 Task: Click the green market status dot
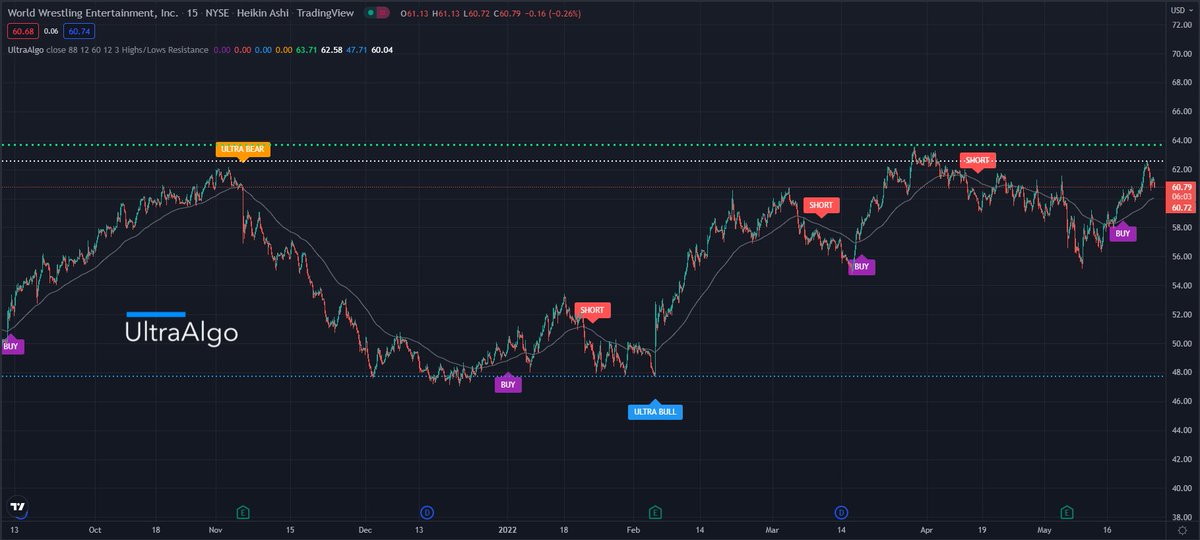pos(371,14)
